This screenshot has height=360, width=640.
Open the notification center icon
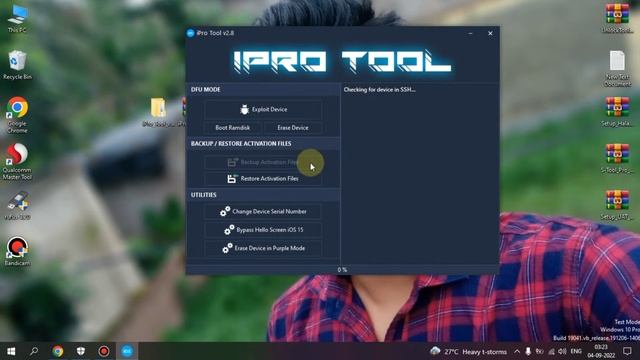[x=627, y=351]
